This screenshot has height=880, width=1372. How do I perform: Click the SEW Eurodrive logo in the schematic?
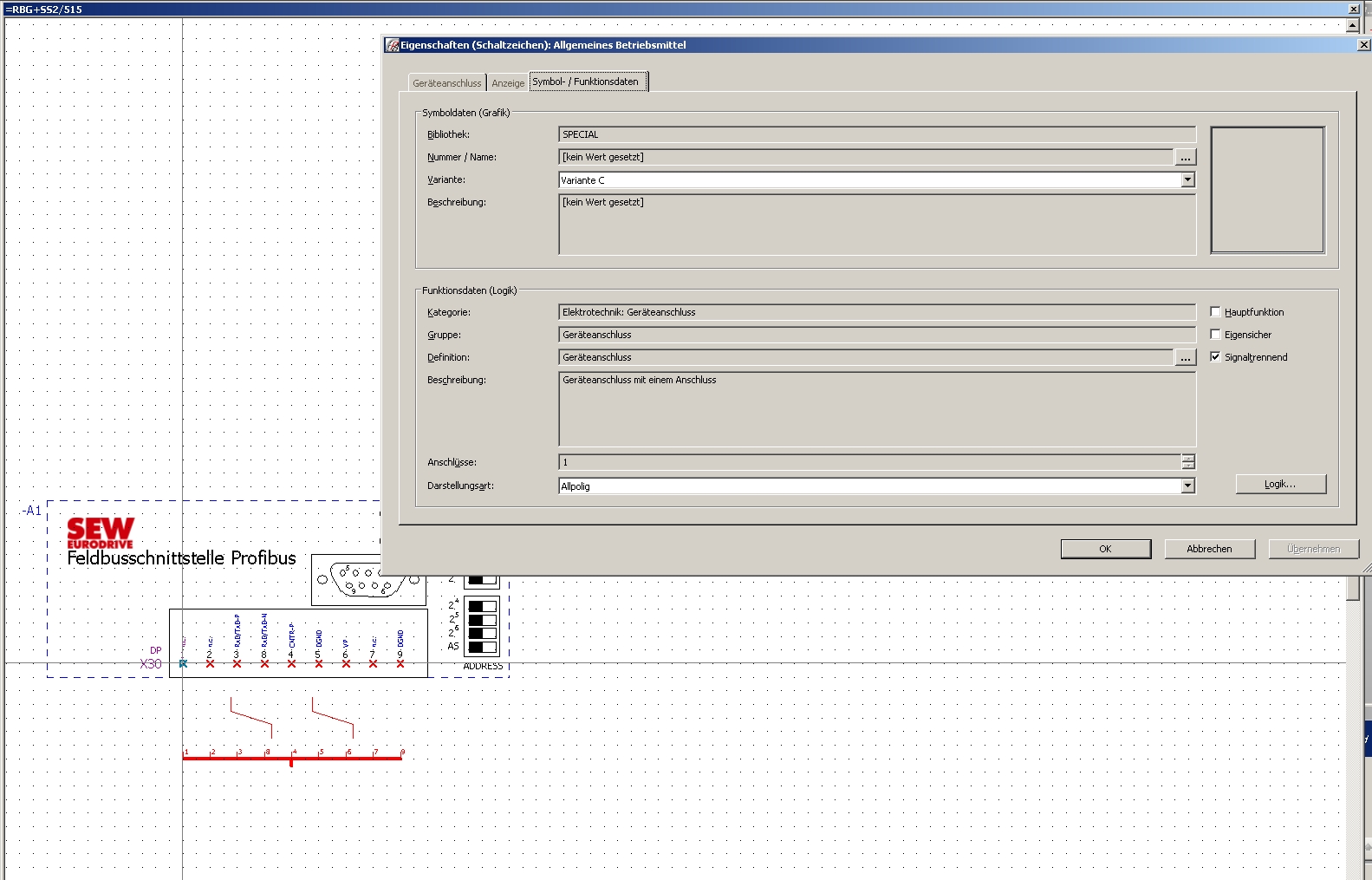click(x=101, y=532)
